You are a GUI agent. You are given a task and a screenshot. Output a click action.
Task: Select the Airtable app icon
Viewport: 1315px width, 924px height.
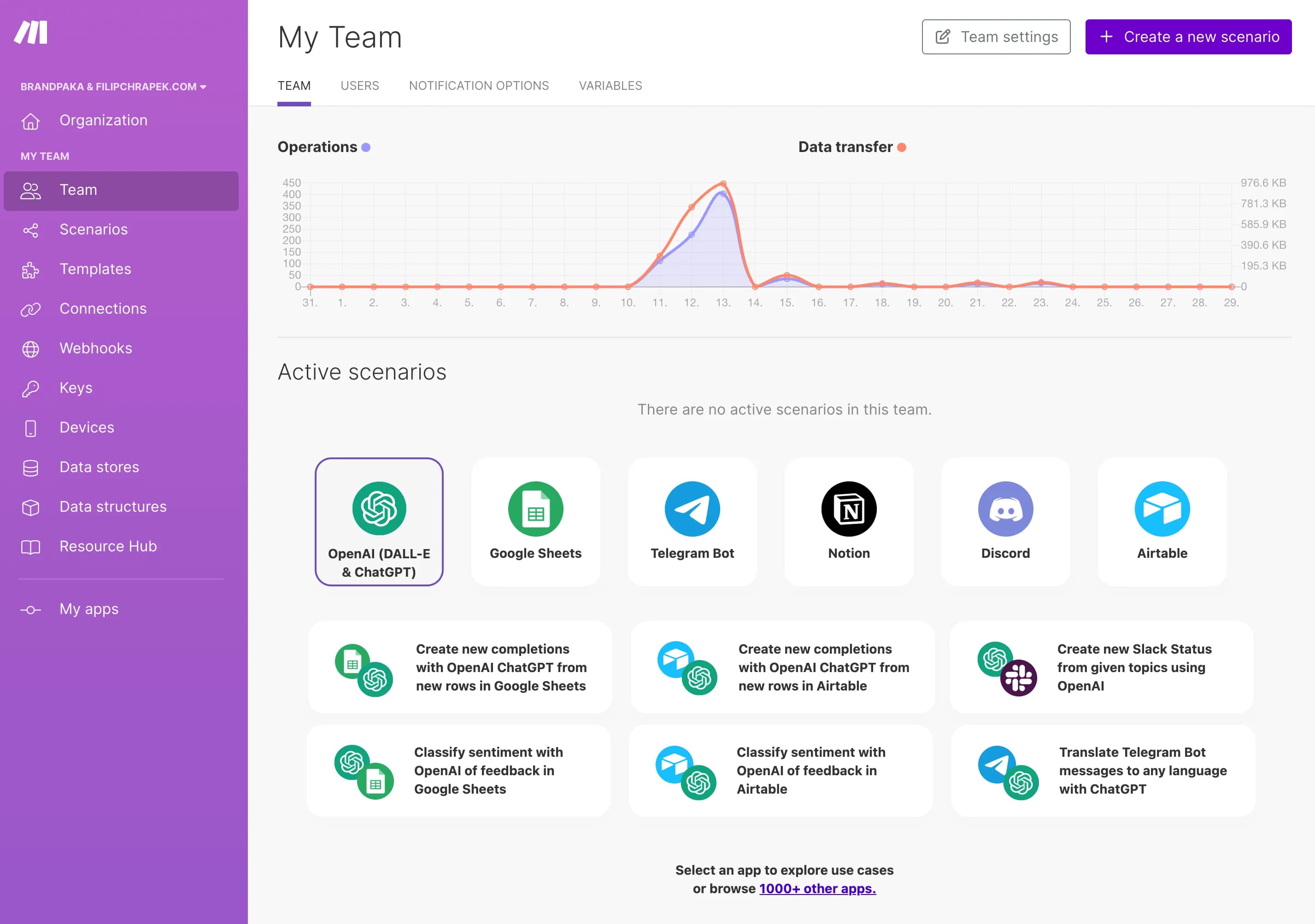click(x=1162, y=509)
